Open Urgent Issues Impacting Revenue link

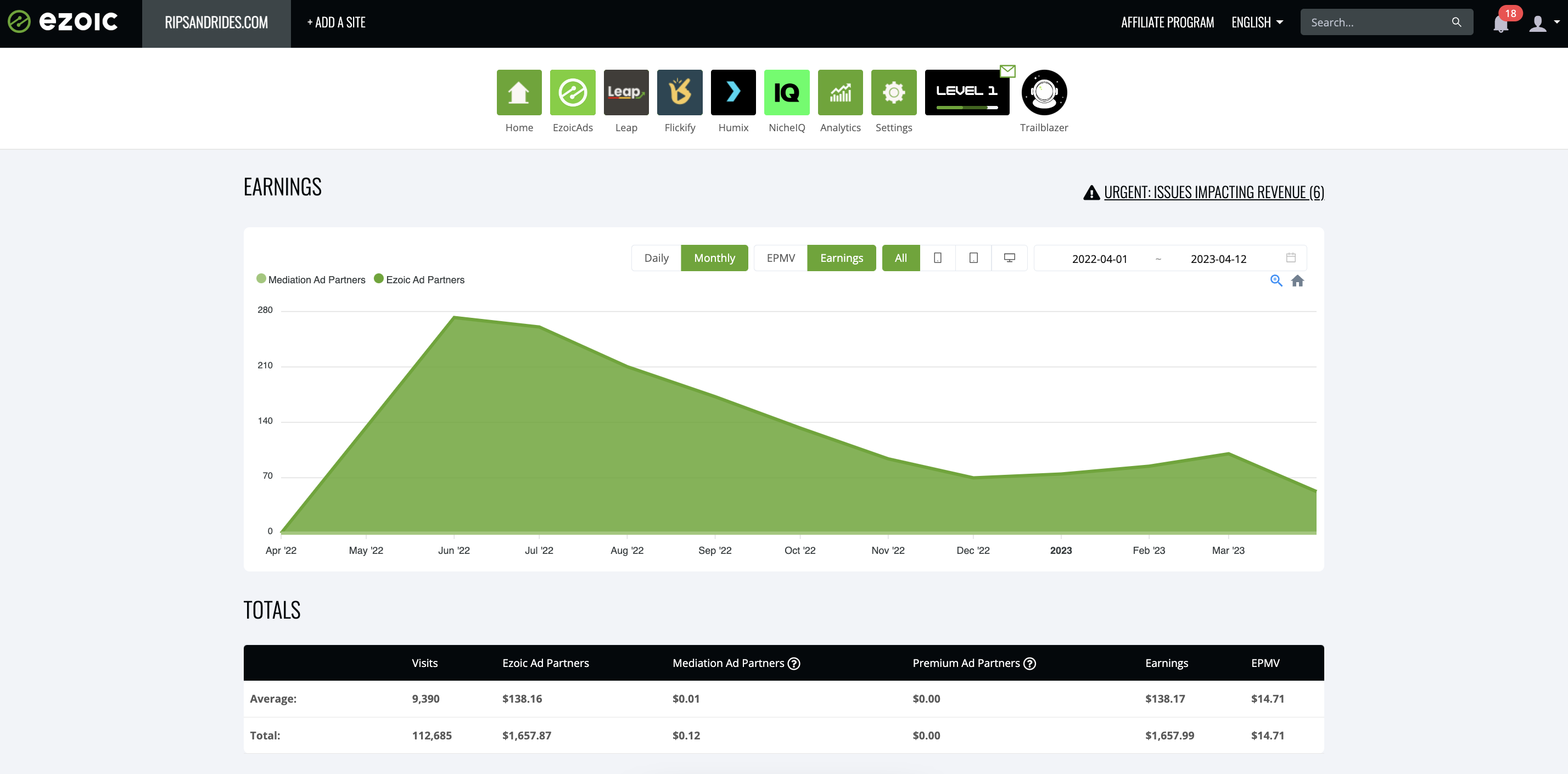1203,192
